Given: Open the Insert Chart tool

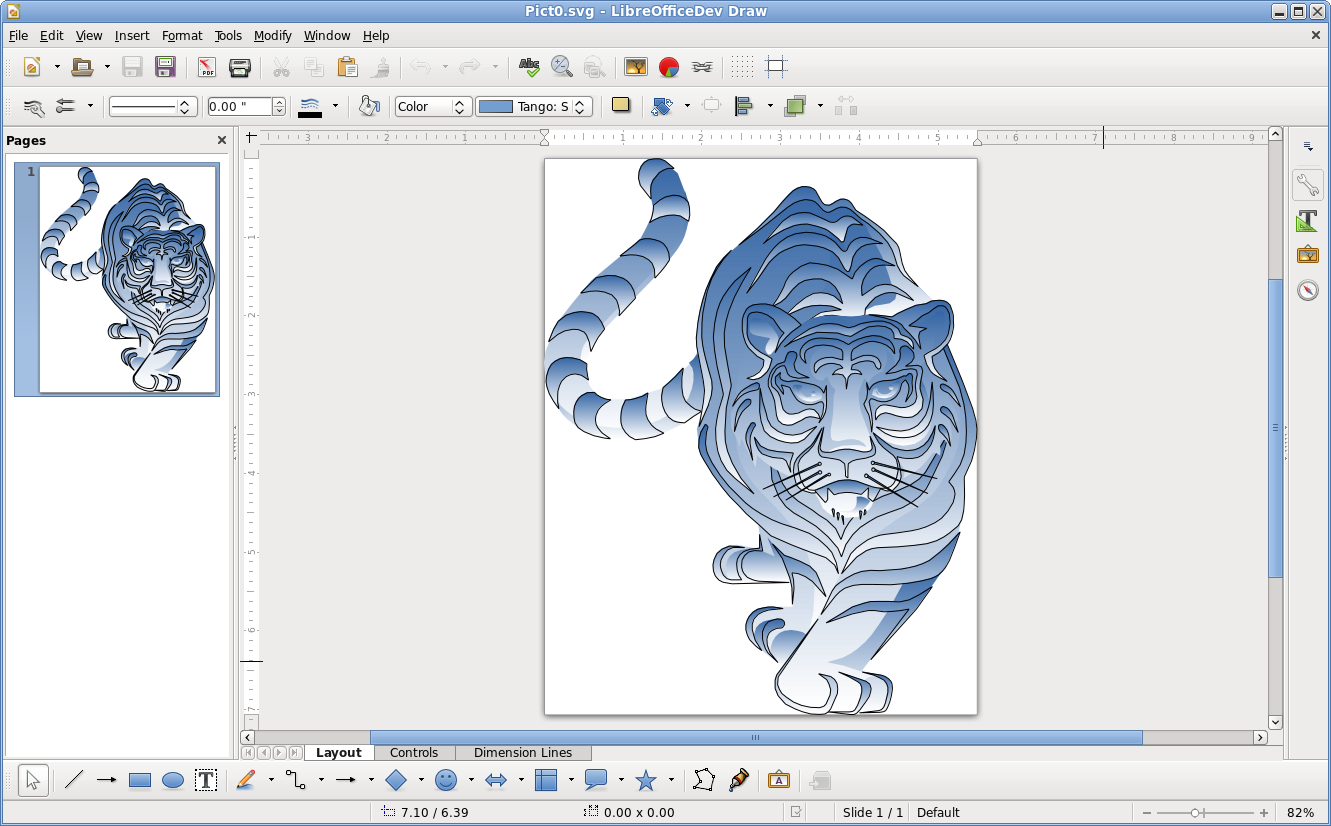Looking at the screenshot, I should pyautogui.click(x=669, y=67).
